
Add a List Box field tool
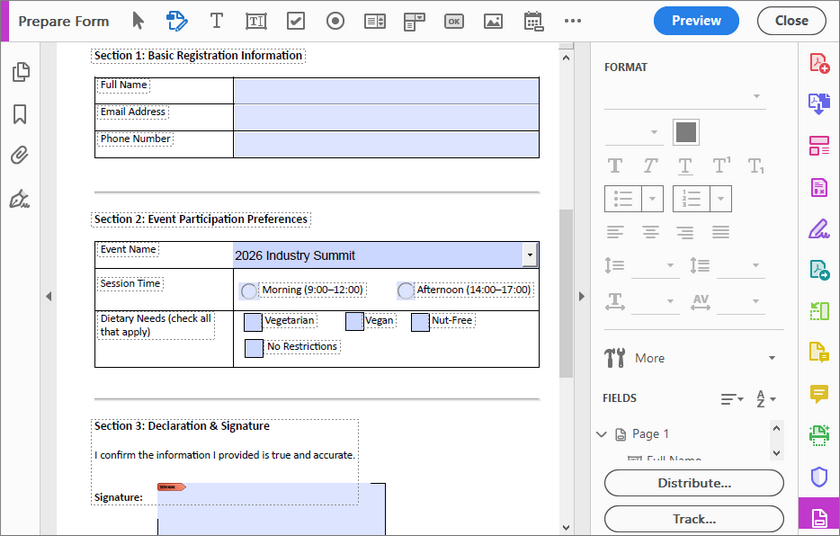(375, 21)
